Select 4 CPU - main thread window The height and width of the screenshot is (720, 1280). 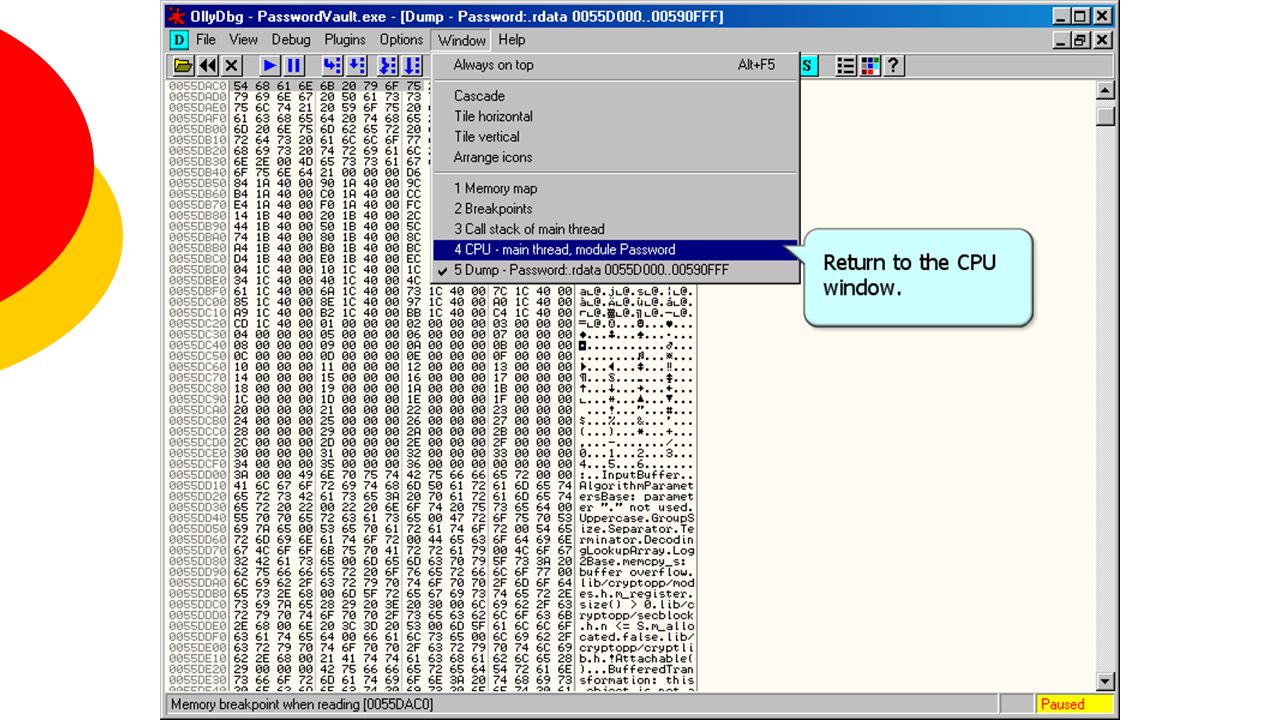click(616, 250)
